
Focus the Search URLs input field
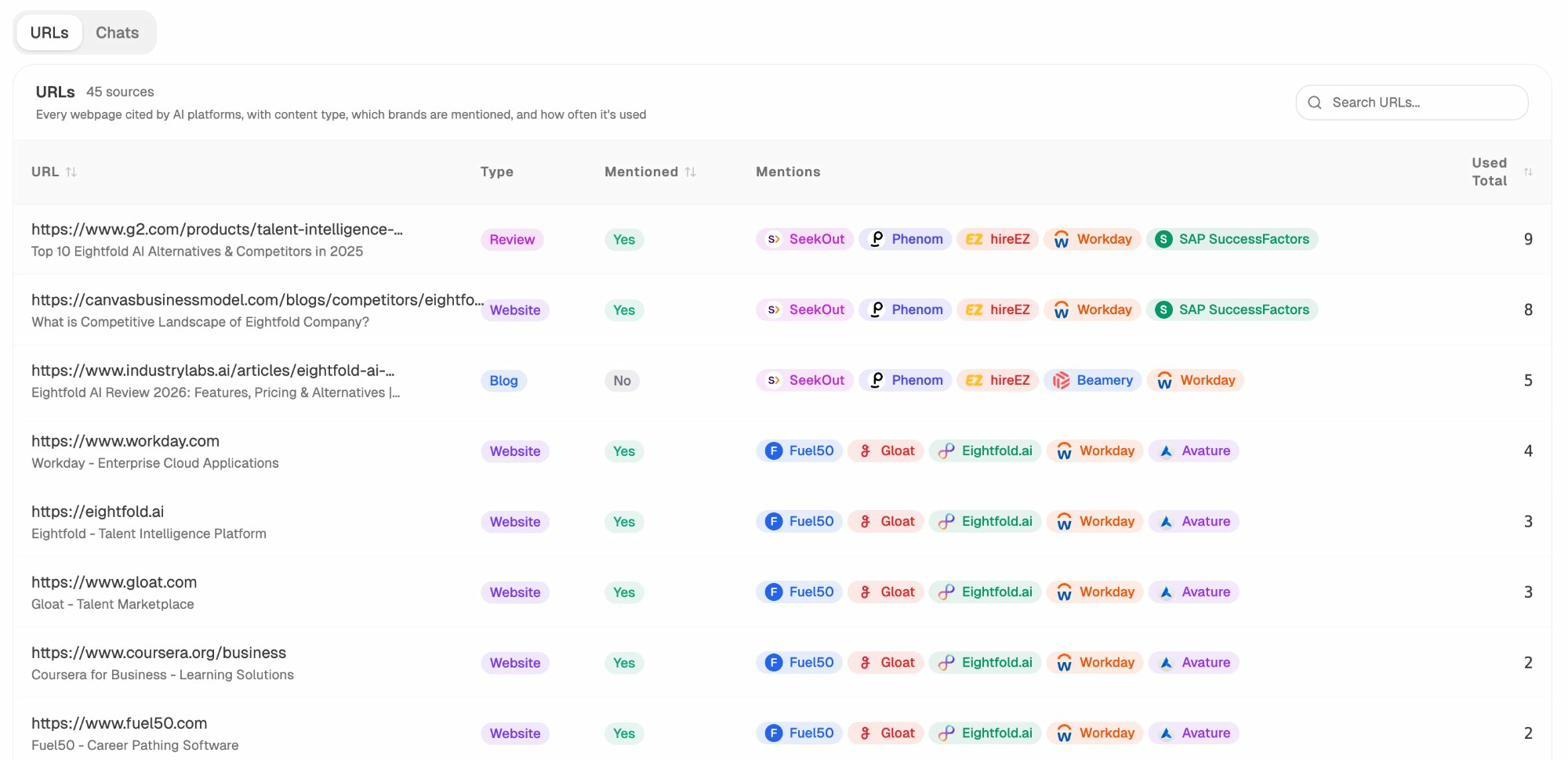pos(1422,103)
